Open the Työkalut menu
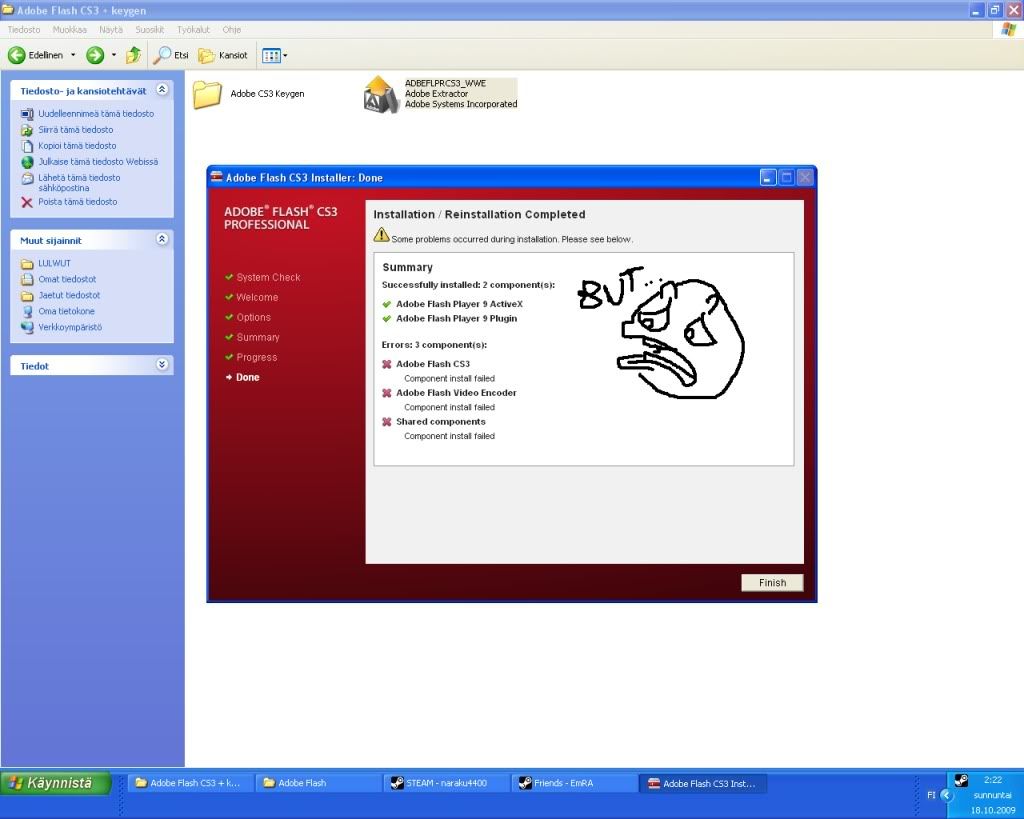1024x819 pixels. pos(193,30)
